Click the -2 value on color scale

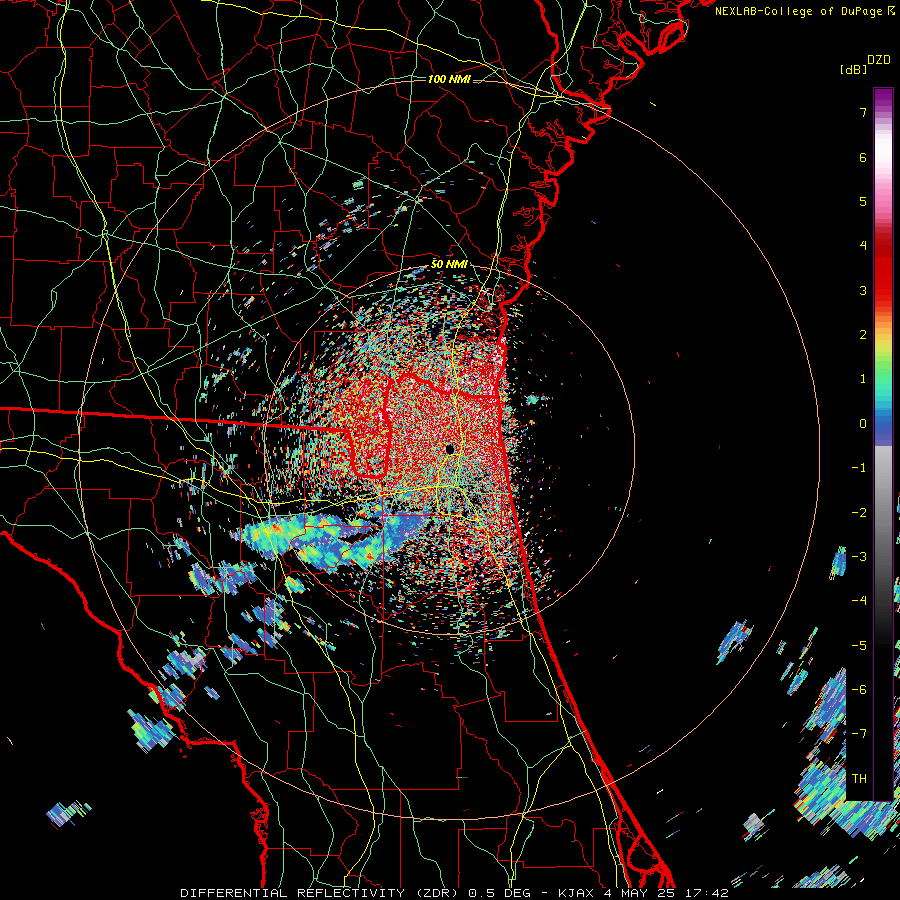coord(859,512)
